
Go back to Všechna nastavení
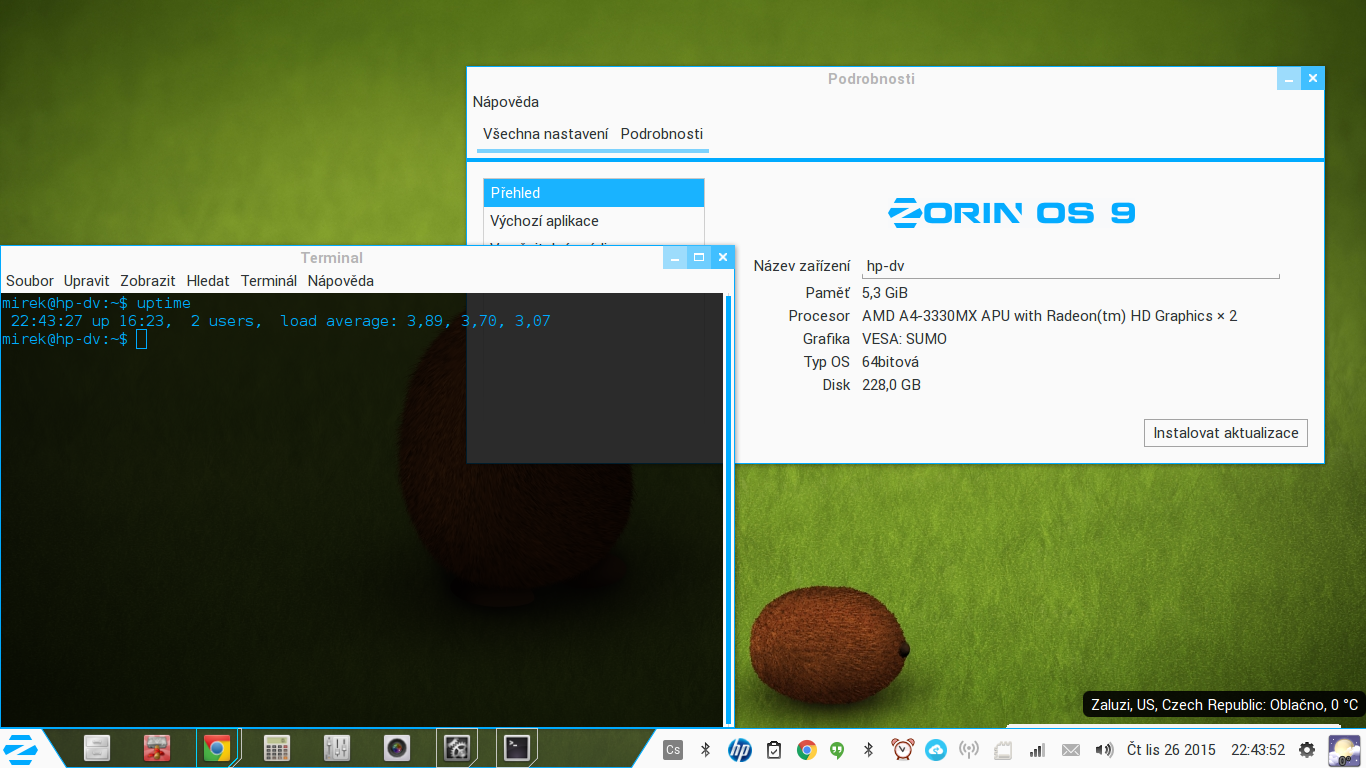[x=546, y=134]
